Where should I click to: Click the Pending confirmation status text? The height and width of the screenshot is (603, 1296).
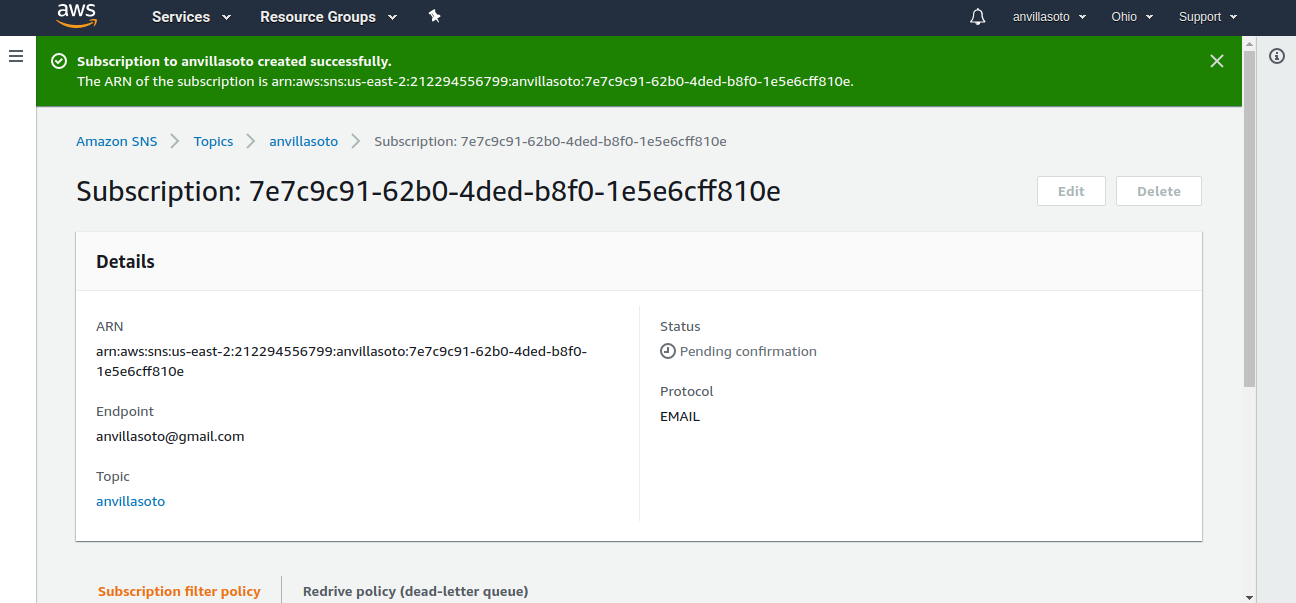click(748, 351)
